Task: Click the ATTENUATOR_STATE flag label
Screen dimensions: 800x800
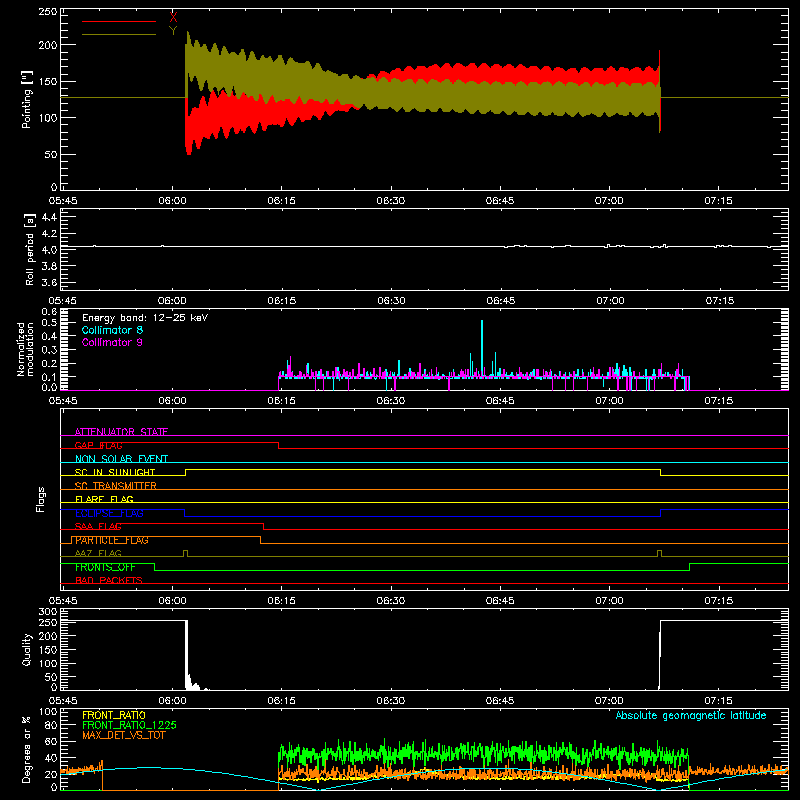Action: click(x=121, y=432)
